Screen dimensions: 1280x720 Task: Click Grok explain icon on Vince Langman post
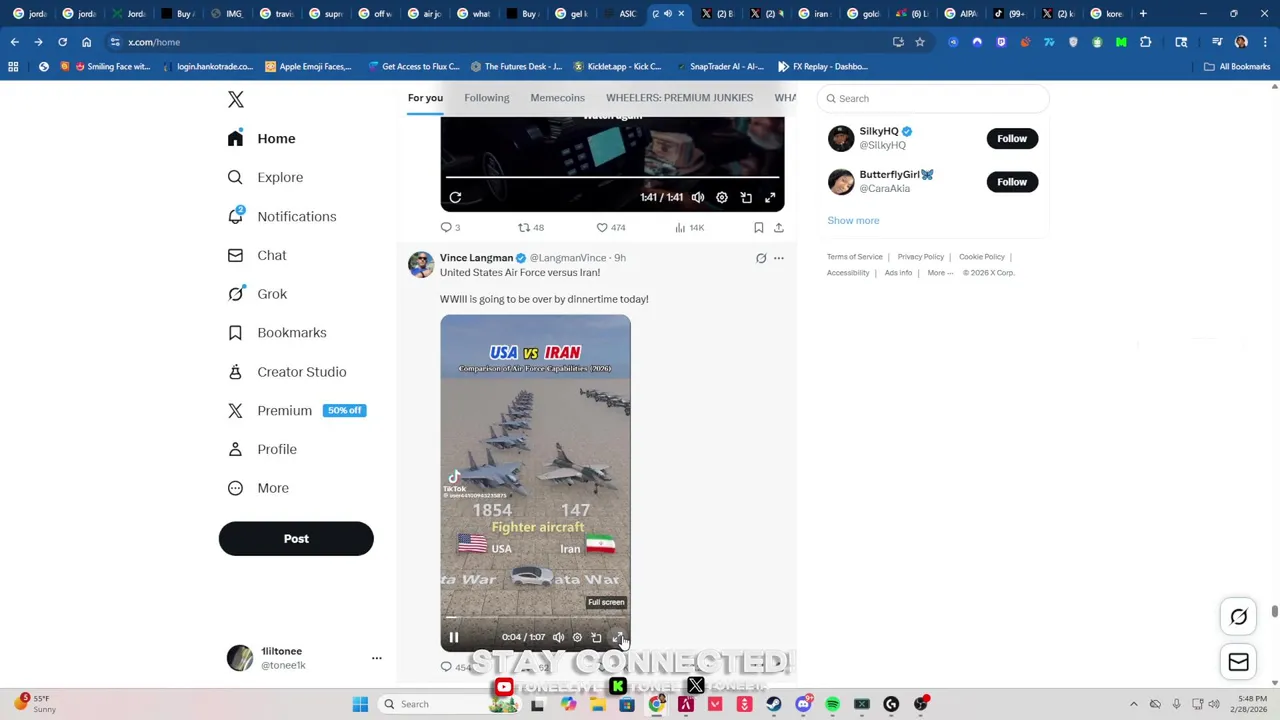[761, 258]
